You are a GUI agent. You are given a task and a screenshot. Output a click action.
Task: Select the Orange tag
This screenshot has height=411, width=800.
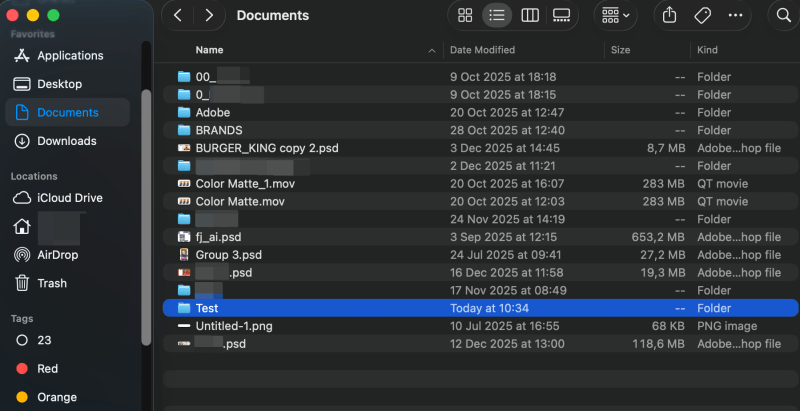point(67,397)
